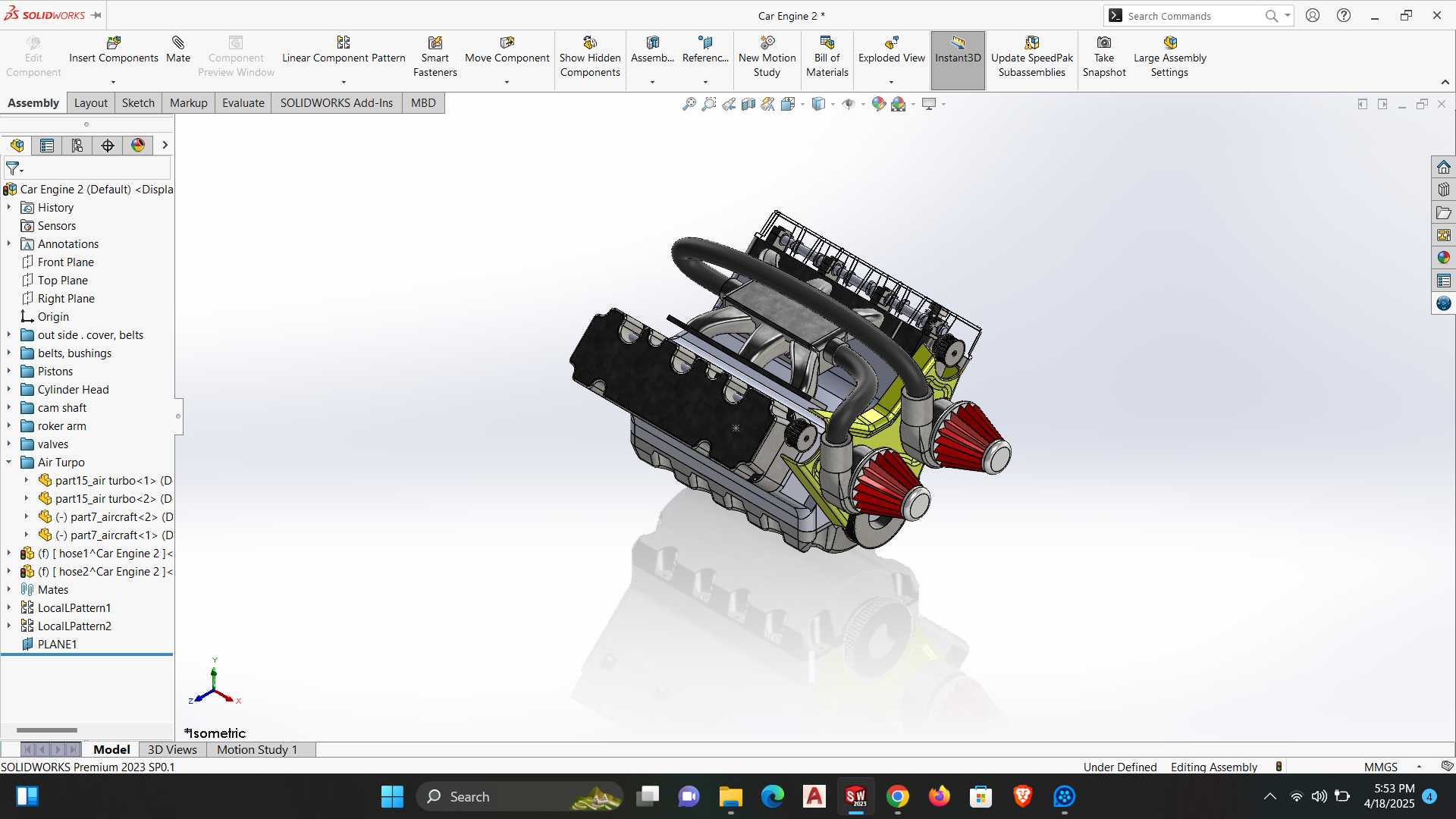The height and width of the screenshot is (819, 1456).
Task: Open the ConfigurationManager tab icon
Action: tap(77, 146)
